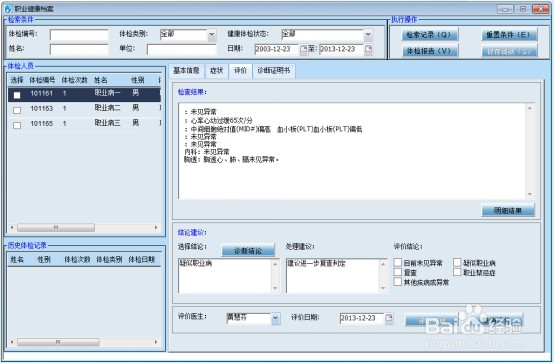Viewport: 554px width, 363px height.
Task: Click the 姓名 column header in 历史体检记录
Action: (x=17, y=259)
